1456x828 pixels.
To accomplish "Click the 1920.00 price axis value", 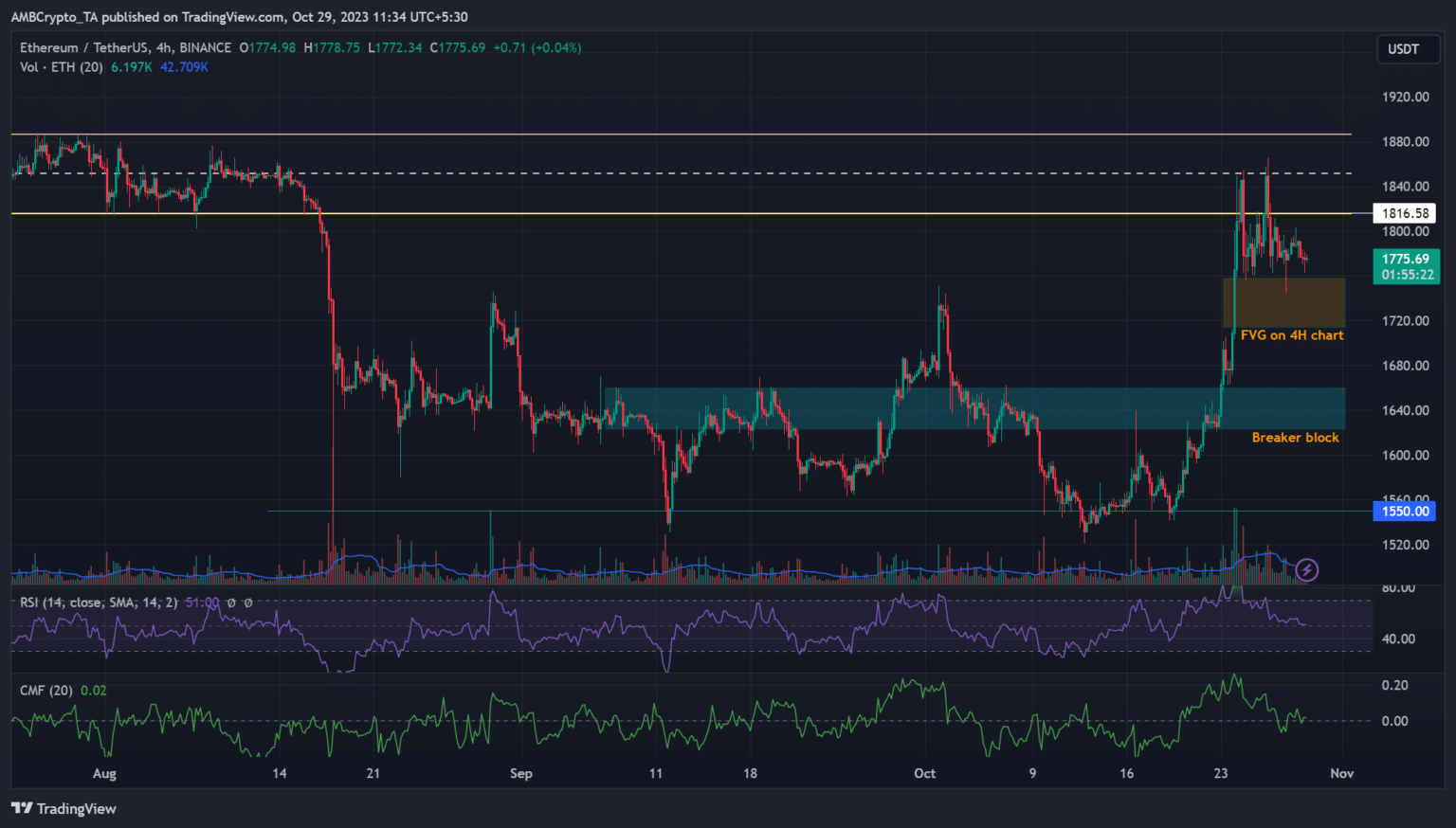I will [1405, 97].
